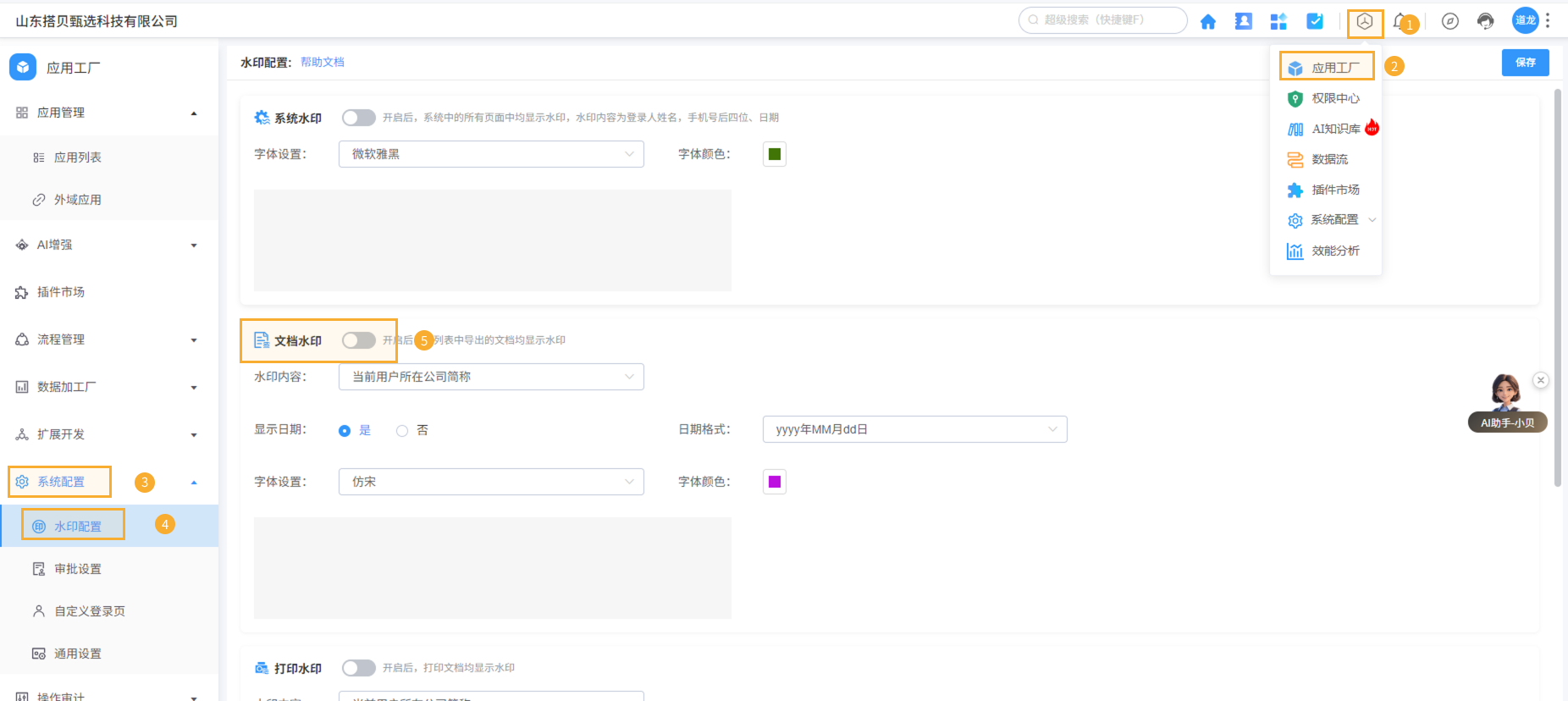Close the AI助手-小贝 floating widget
This screenshot has width=1568, height=701.
[1541, 380]
